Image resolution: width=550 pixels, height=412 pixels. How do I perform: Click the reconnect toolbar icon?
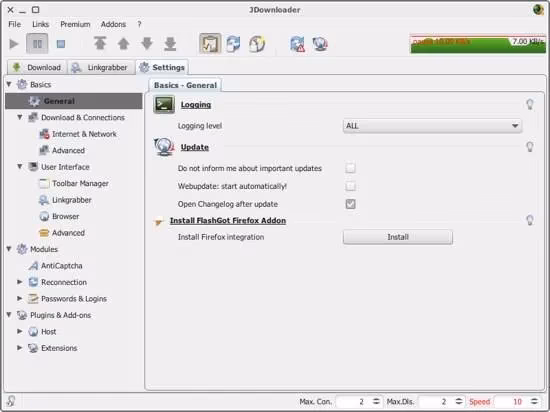pos(233,43)
